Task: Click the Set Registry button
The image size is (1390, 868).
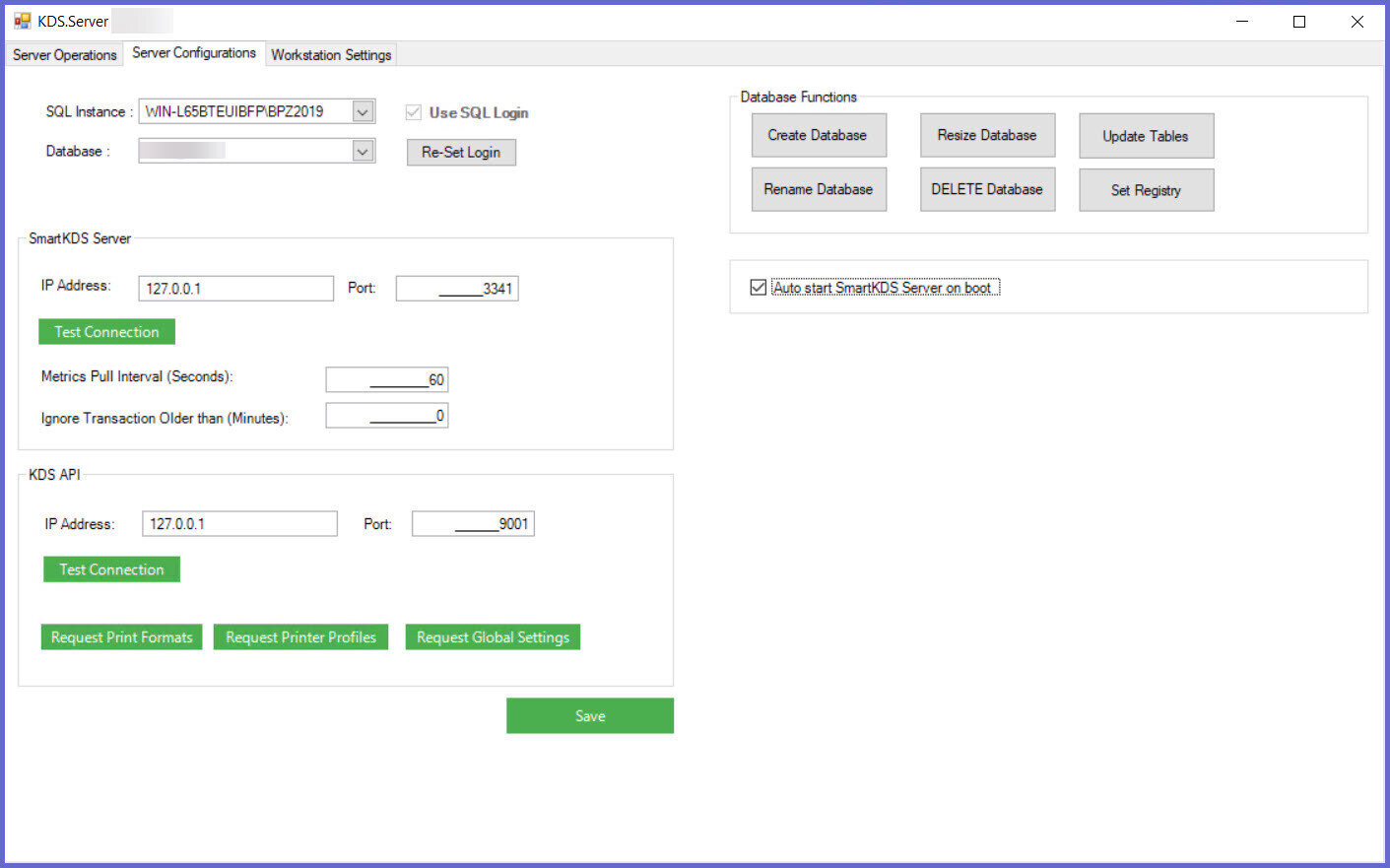Action: [1146, 190]
